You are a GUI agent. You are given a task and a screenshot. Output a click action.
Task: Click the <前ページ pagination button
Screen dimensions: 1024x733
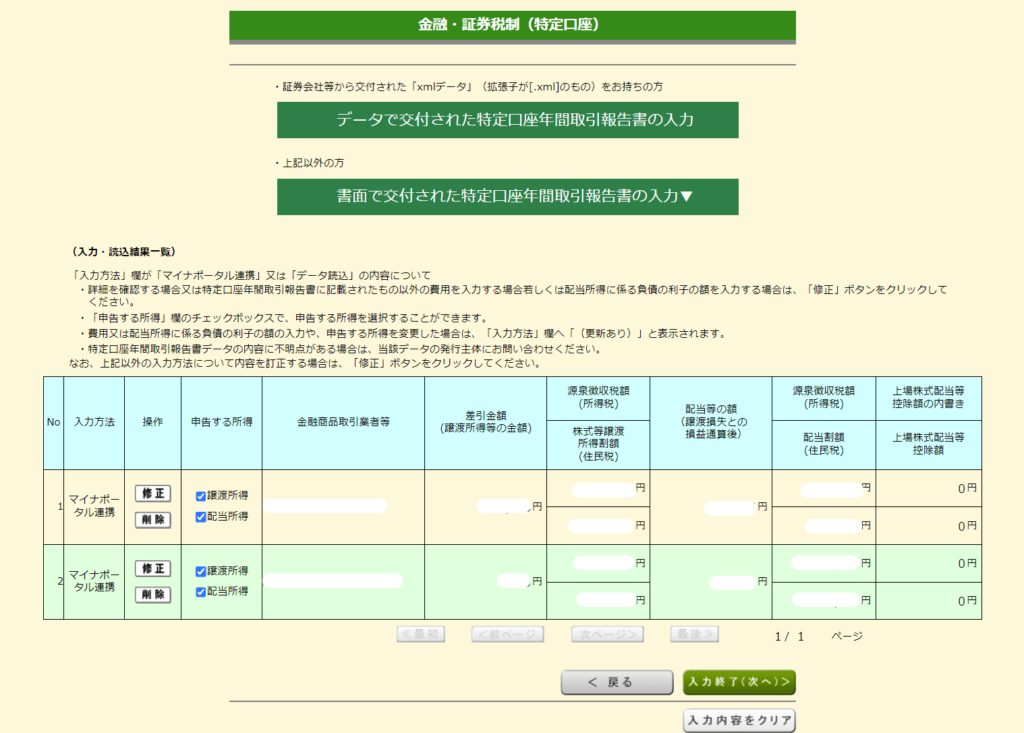508,634
